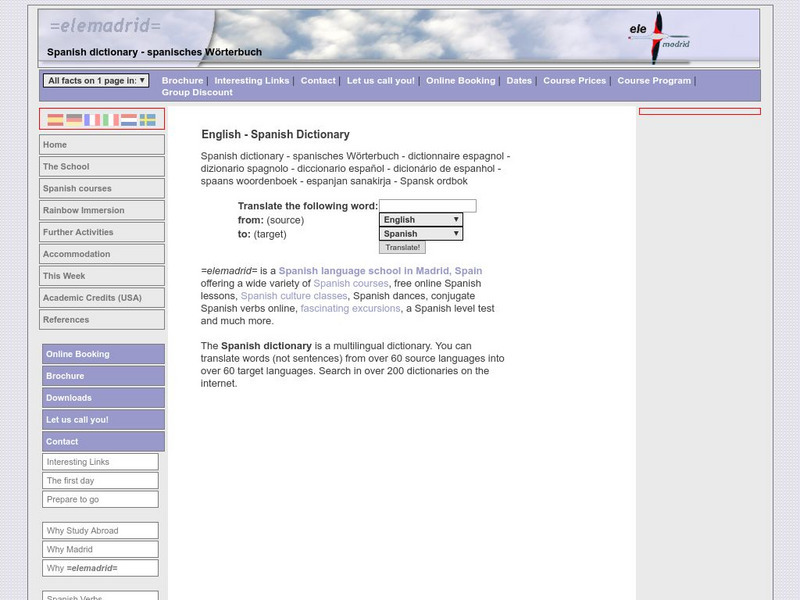The image size is (800, 600).
Task: Focus the word translation input field
Action: pos(428,206)
